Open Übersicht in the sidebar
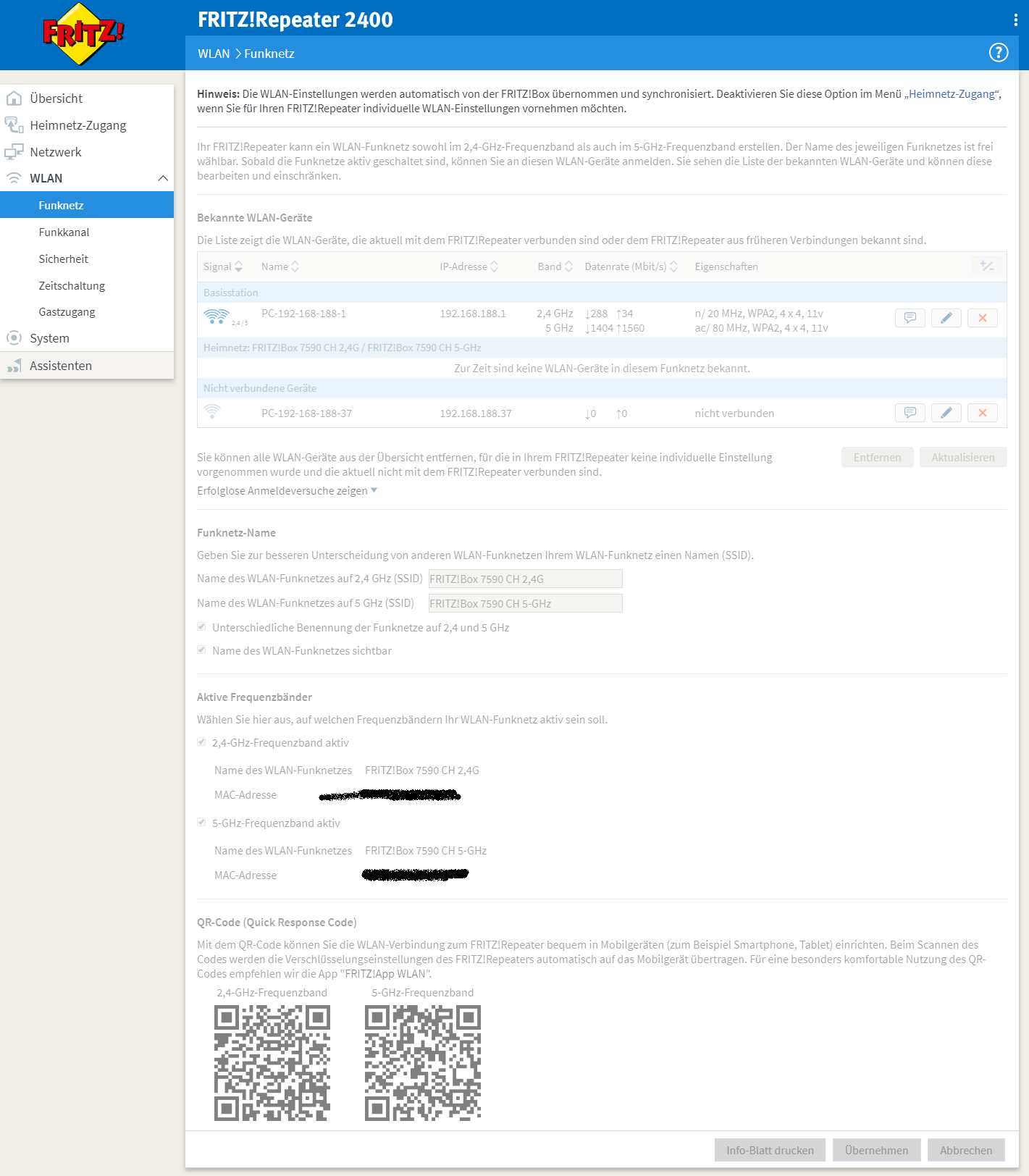The height and width of the screenshot is (1176, 1029). 87,98
